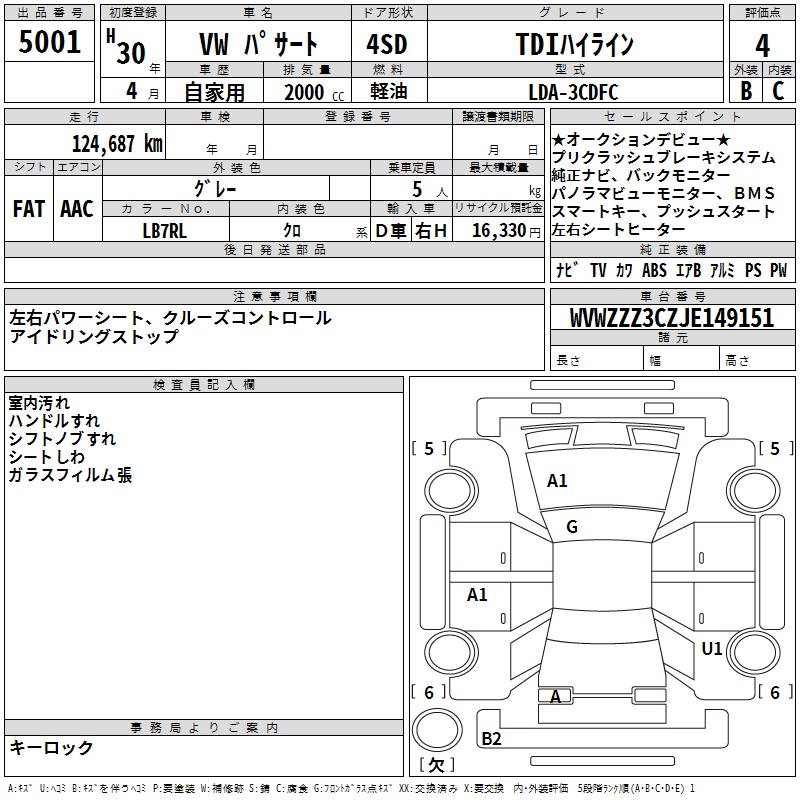
Task: Select 左右シートヒーター line
Action: [x=618, y=230]
